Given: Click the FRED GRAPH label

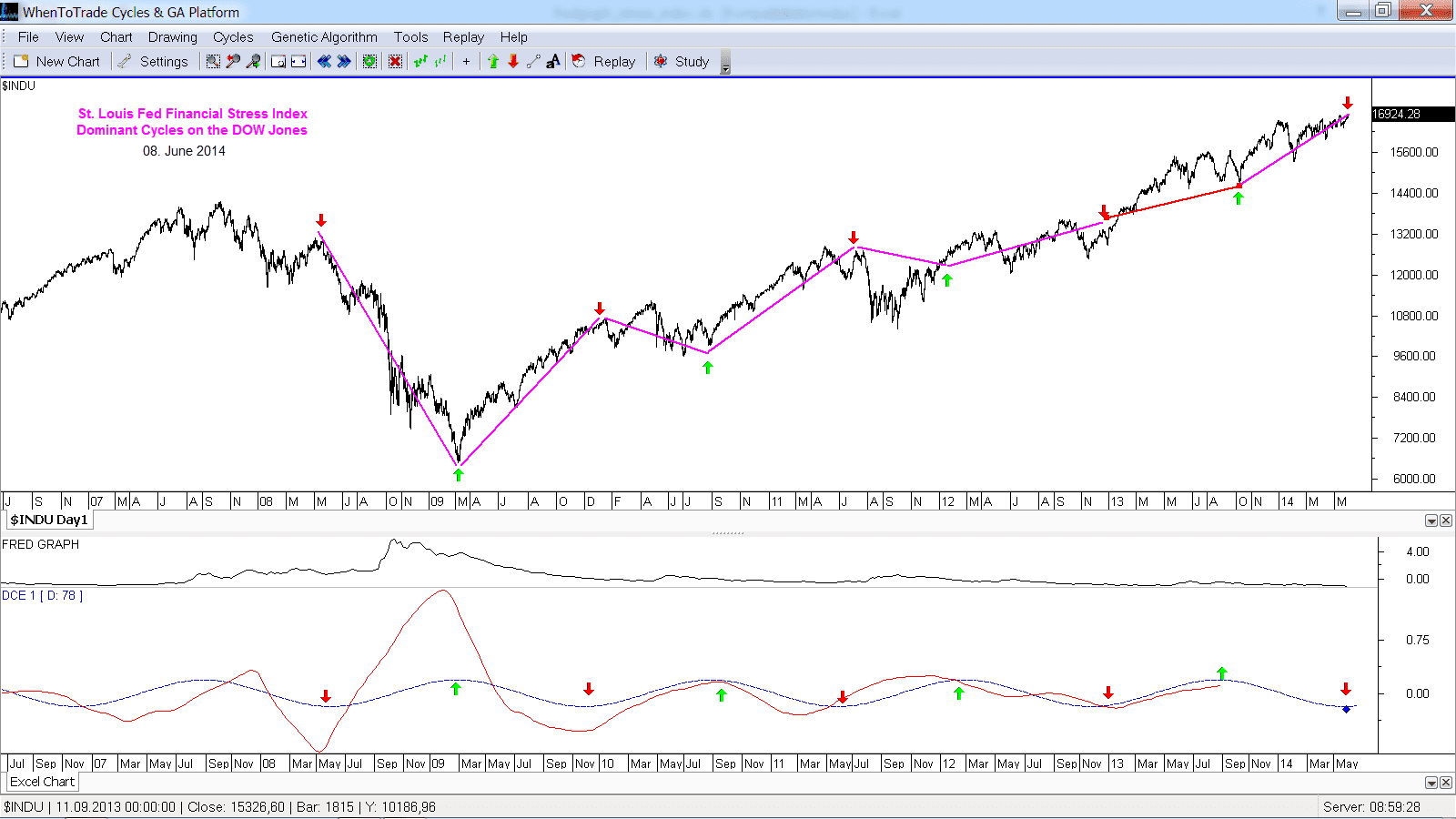Looking at the screenshot, I should [41, 544].
